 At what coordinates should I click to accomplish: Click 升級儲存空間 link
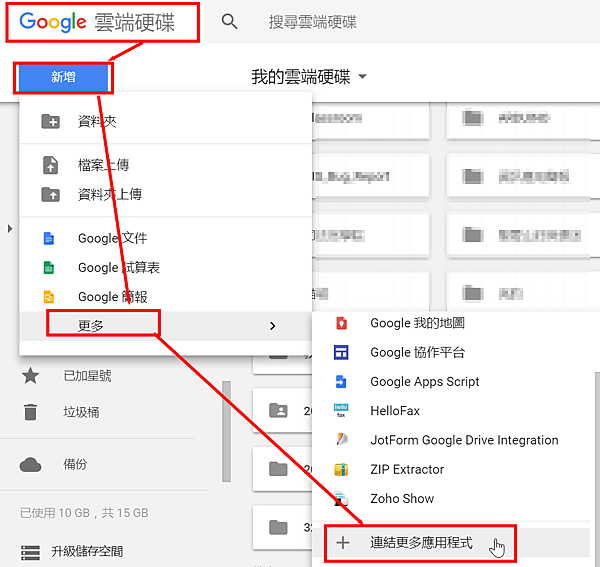[87, 551]
